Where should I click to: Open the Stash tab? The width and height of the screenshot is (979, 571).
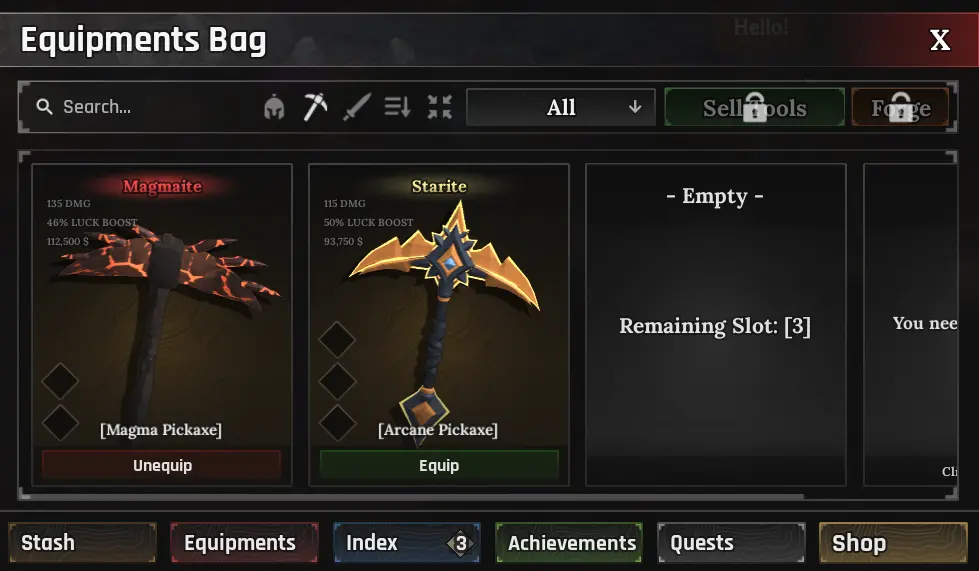click(82, 542)
